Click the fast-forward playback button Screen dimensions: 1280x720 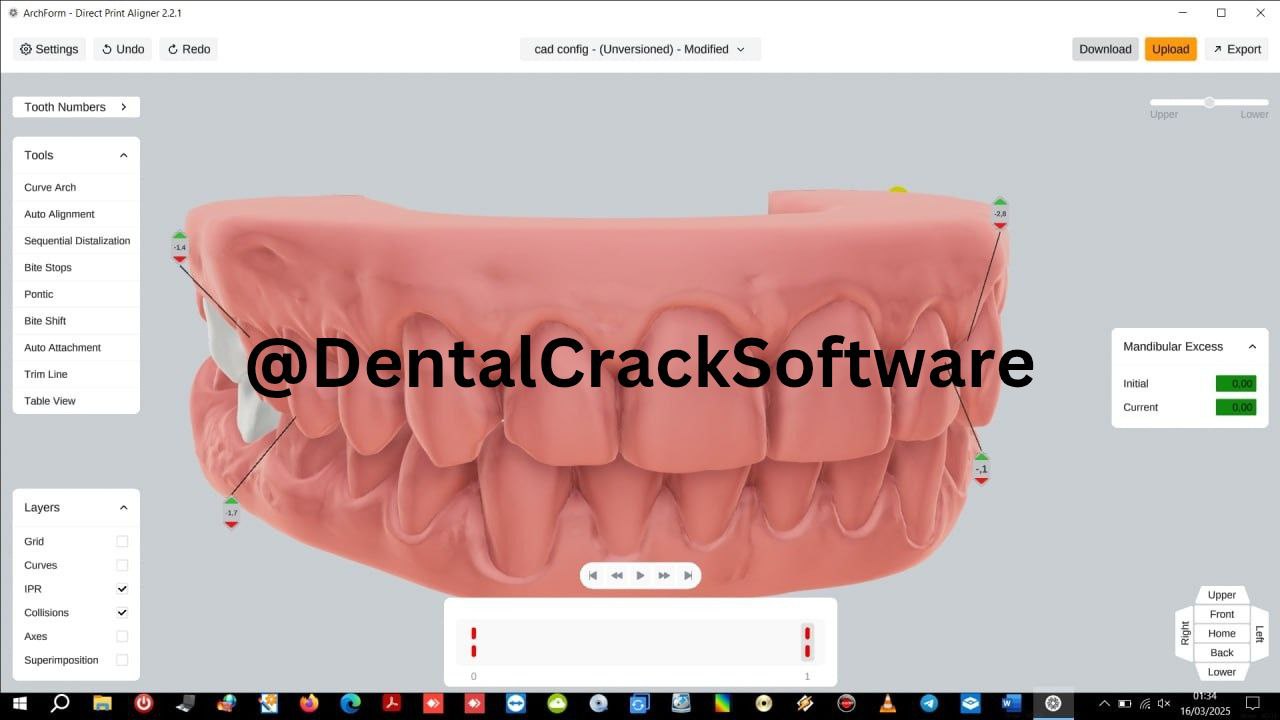(x=664, y=575)
